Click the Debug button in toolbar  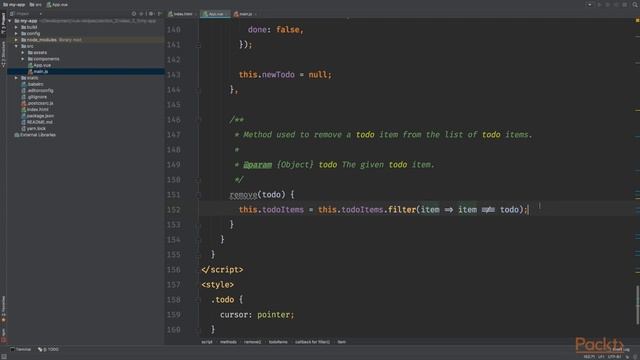click(608, 4)
